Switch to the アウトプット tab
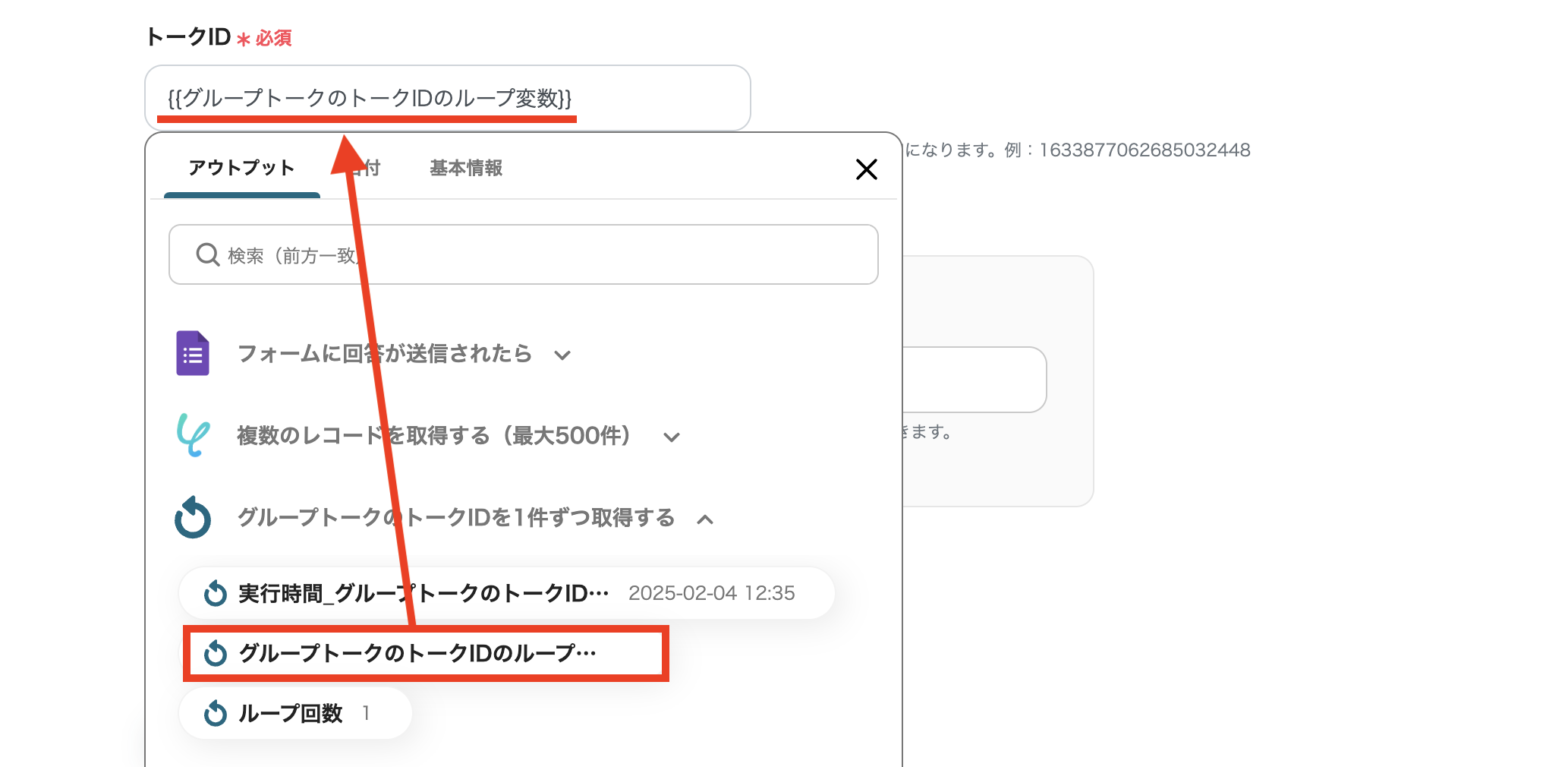Image resolution: width=1568 pixels, height=767 pixels. pyautogui.click(x=241, y=168)
